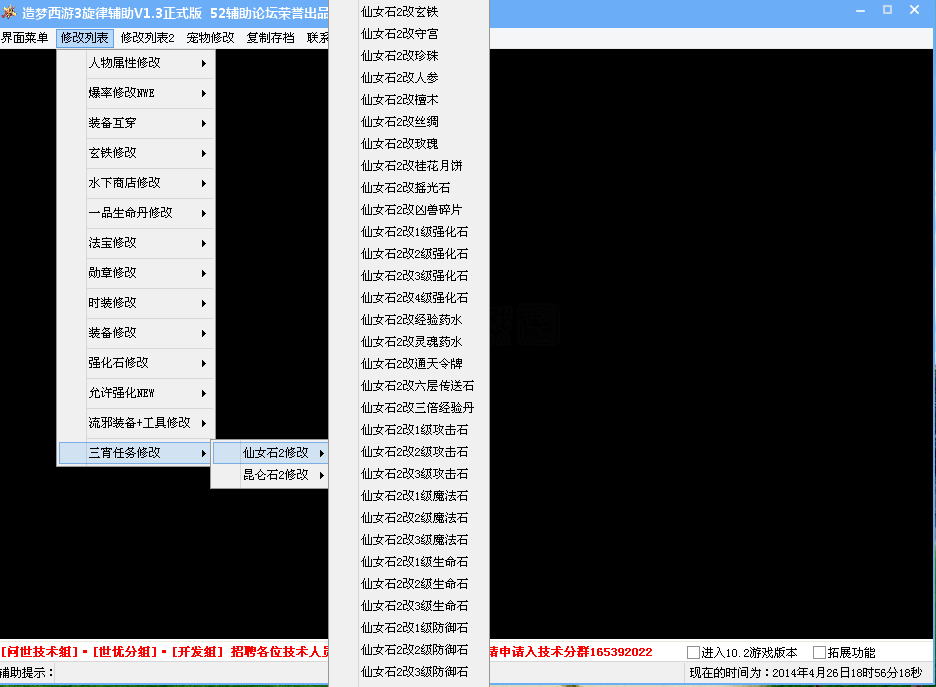The image size is (936, 687).
Task: Choose 仙女石2改六层传送石
Action: [x=409, y=386]
